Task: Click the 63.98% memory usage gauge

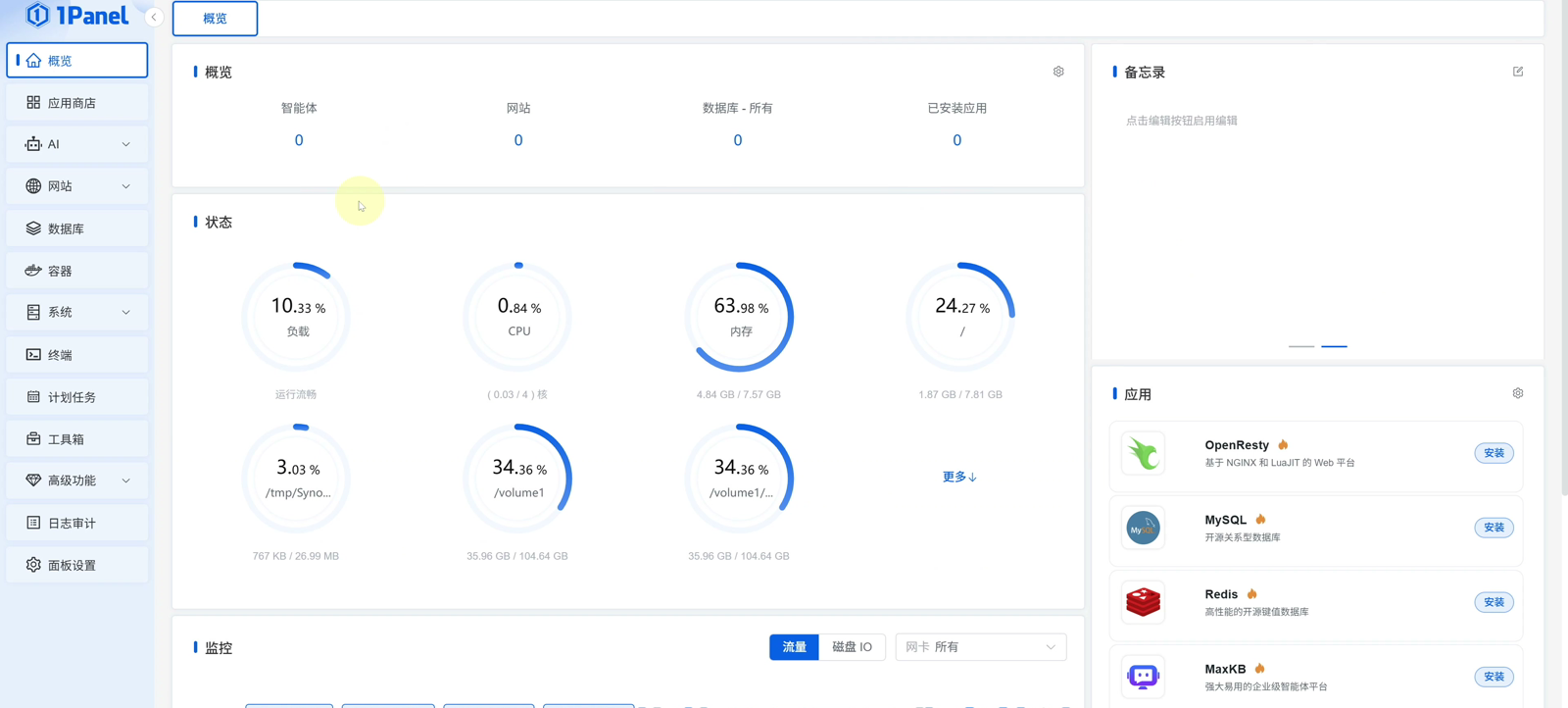Action: pyautogui.click(x=740, y=317)
